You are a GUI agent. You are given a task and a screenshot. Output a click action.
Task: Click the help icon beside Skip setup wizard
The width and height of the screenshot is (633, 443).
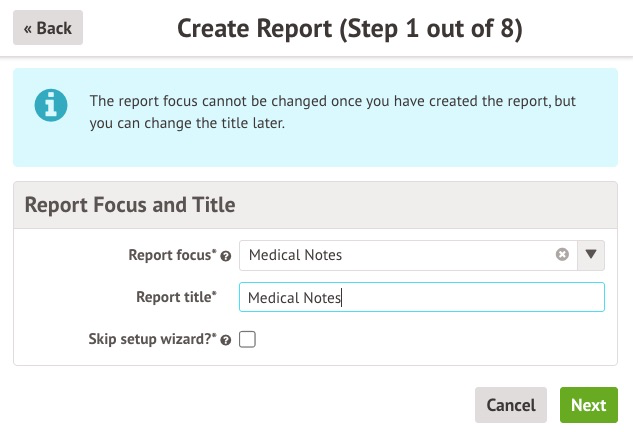coord(226,340)
